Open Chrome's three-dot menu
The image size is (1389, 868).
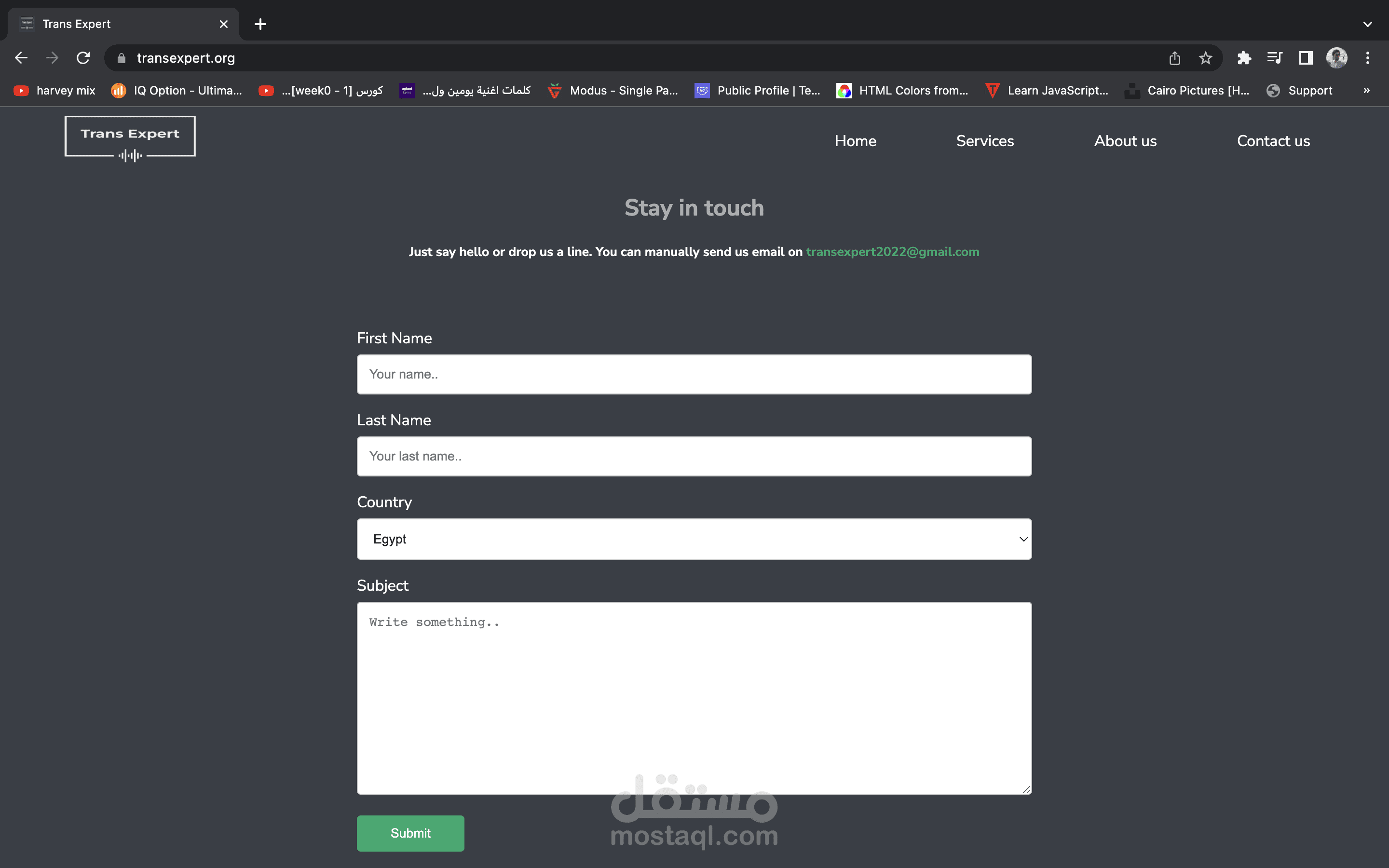point(1368,58)
